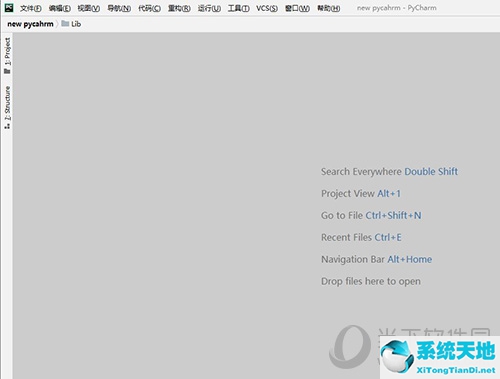Screen dimensions: 500x379
Task: Select Lib text in navigation breadcrumb
Action: (76, 24)
